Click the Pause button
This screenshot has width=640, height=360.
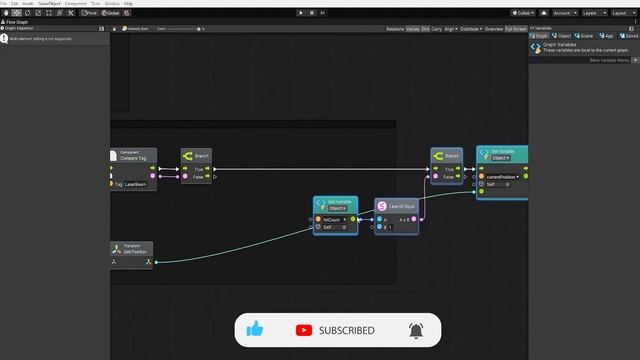coord(312,13)
